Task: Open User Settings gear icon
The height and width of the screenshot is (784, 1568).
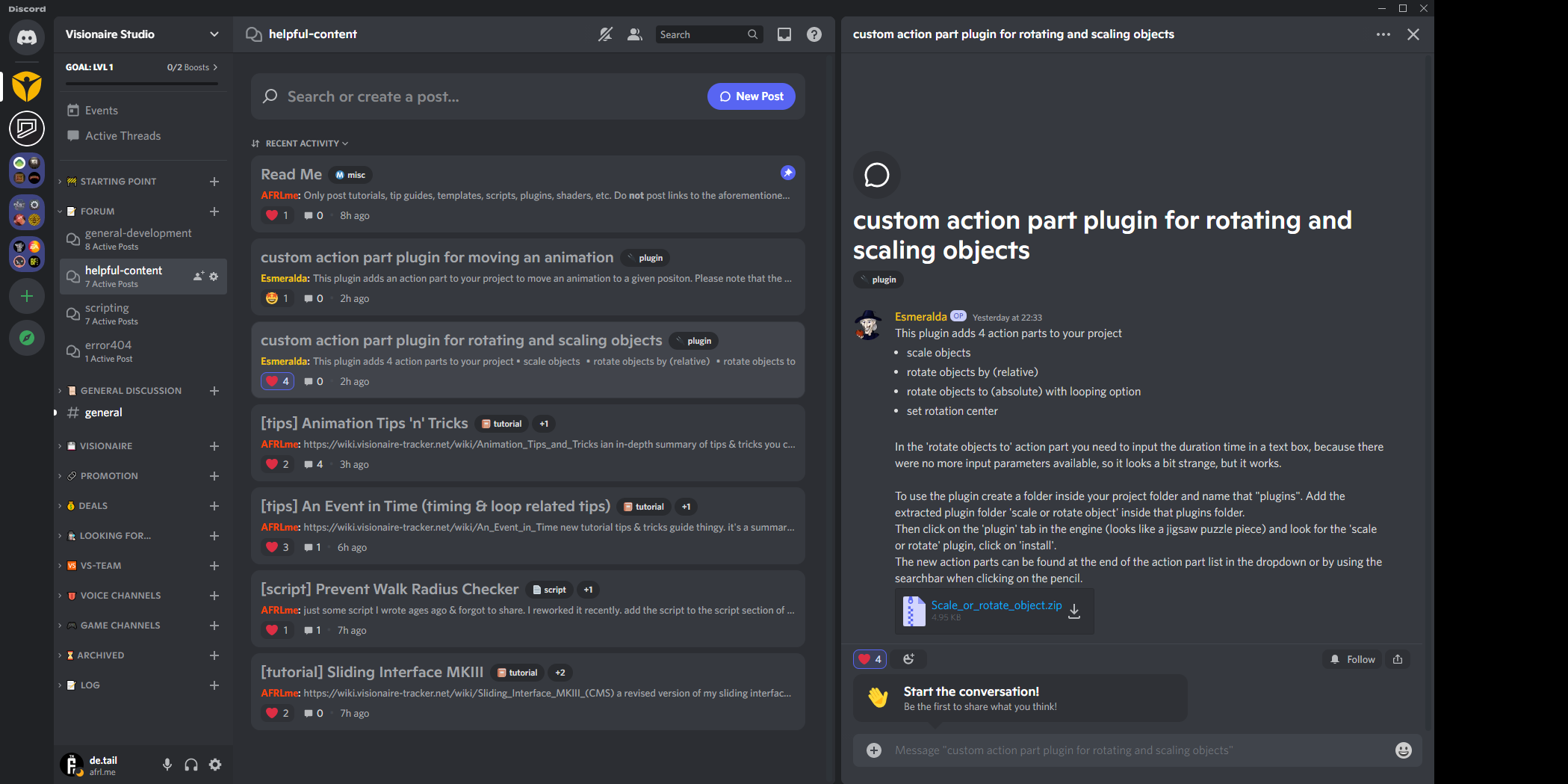Action: coord(215,765)
